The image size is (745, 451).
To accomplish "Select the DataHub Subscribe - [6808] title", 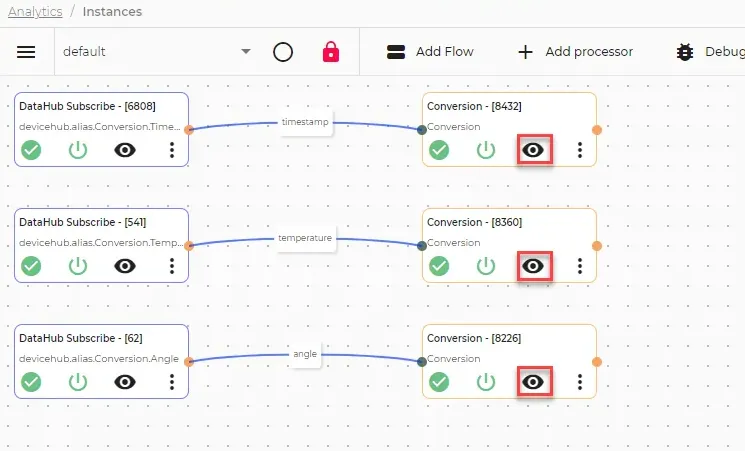I will pos(87,106).
